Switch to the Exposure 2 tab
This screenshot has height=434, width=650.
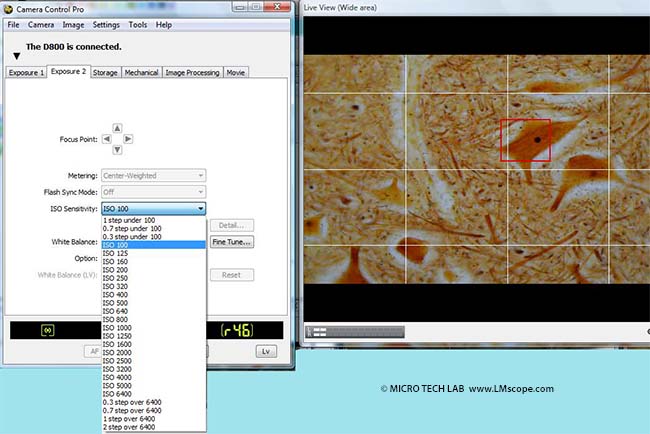68,71
